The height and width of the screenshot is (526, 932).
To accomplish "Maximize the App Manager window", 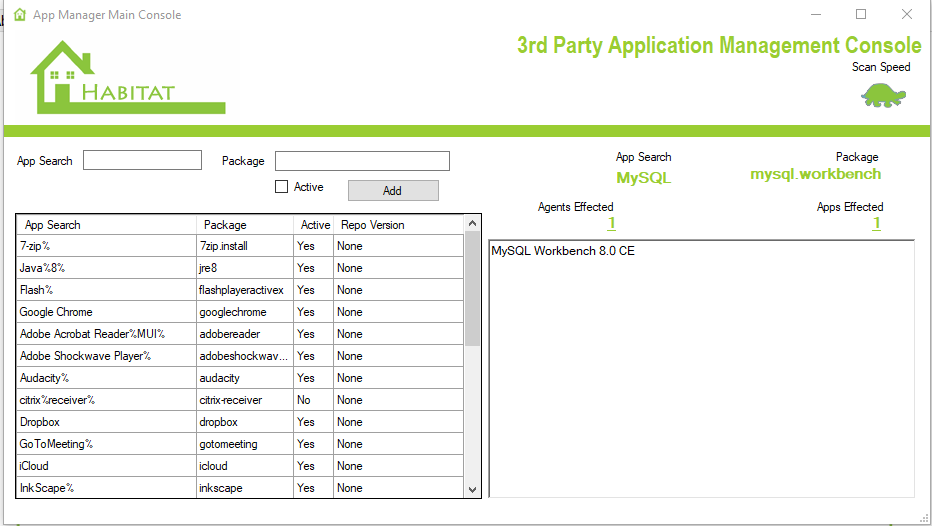I will click(861, 14).
